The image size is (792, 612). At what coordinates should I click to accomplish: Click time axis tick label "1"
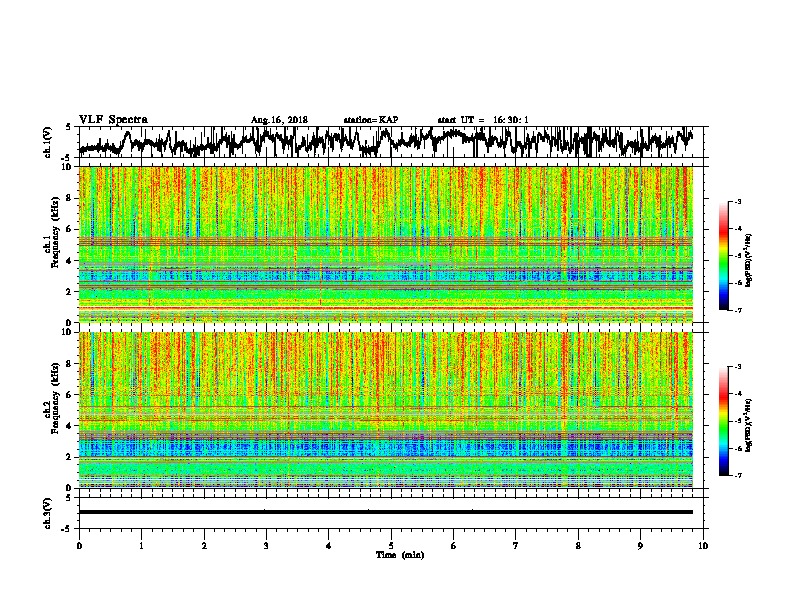pos(141,546)
